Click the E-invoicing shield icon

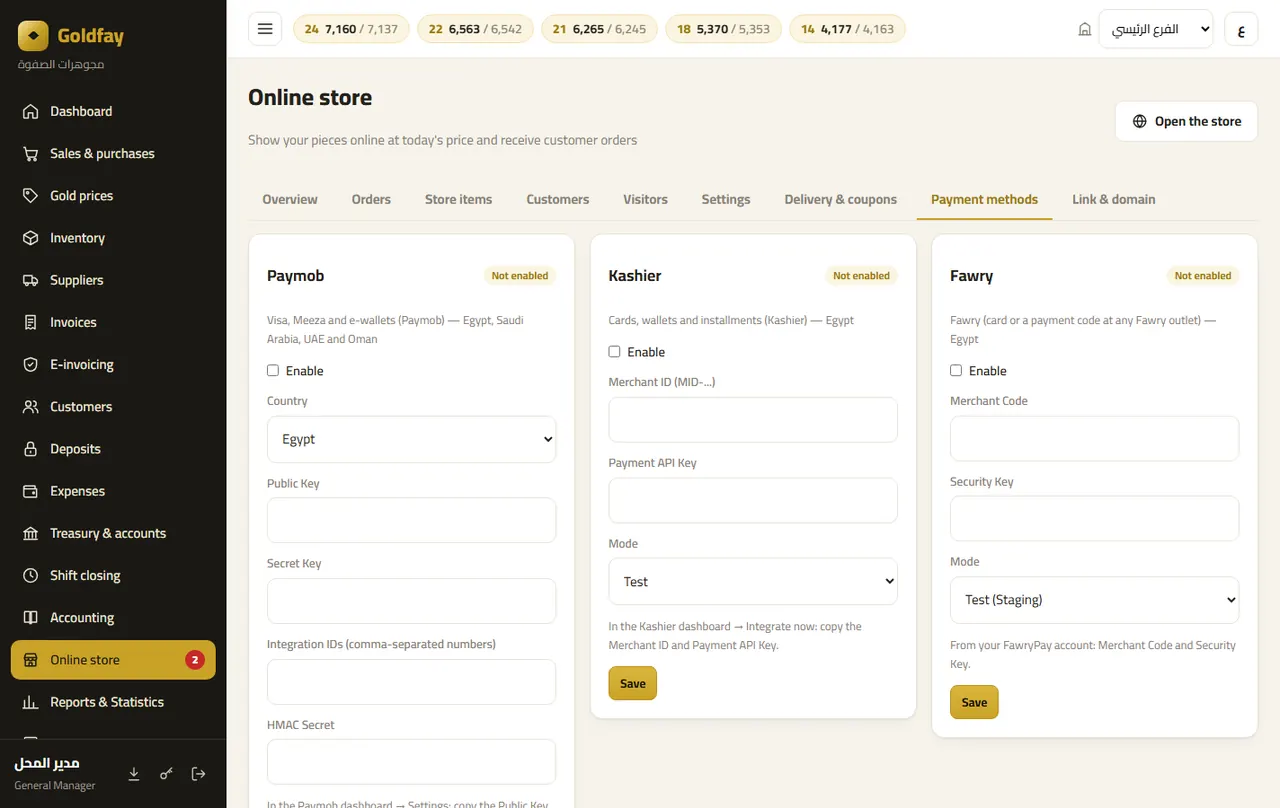click(x=31, y=365)
